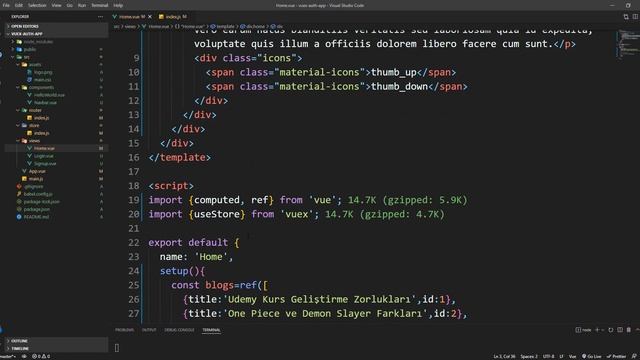Click the babel.config.js file icon
Image resolution: width=640 pixels, height=360 pixels.
tap(19, 194)
